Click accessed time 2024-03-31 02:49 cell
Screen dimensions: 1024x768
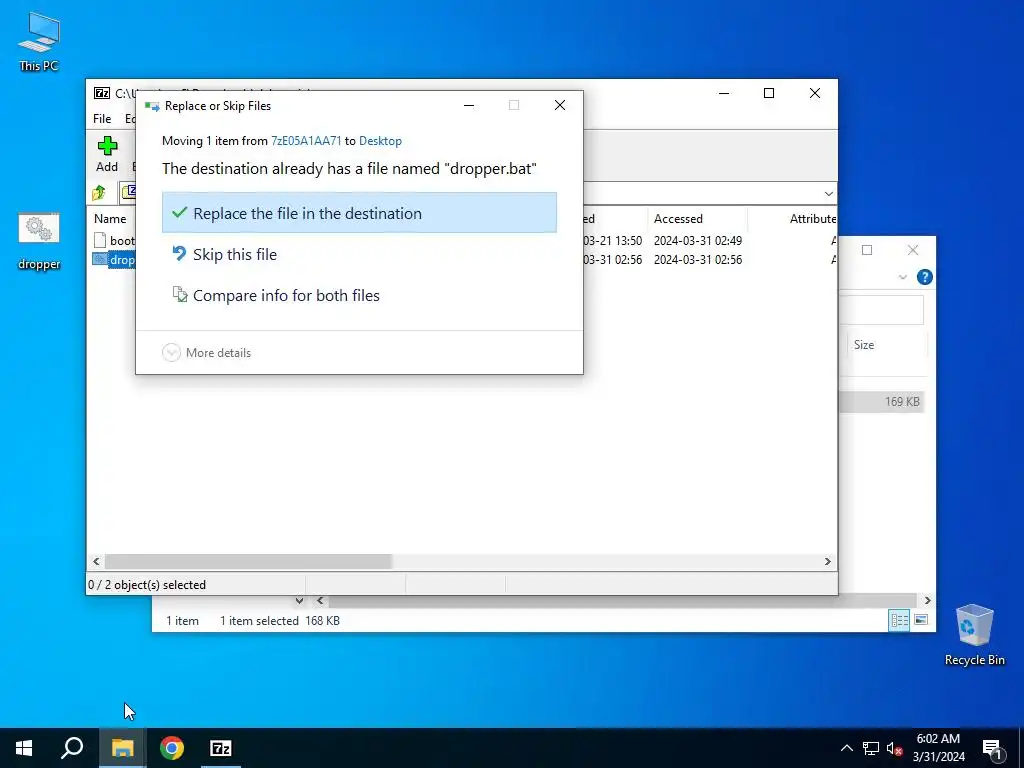[x=697, y=240]
